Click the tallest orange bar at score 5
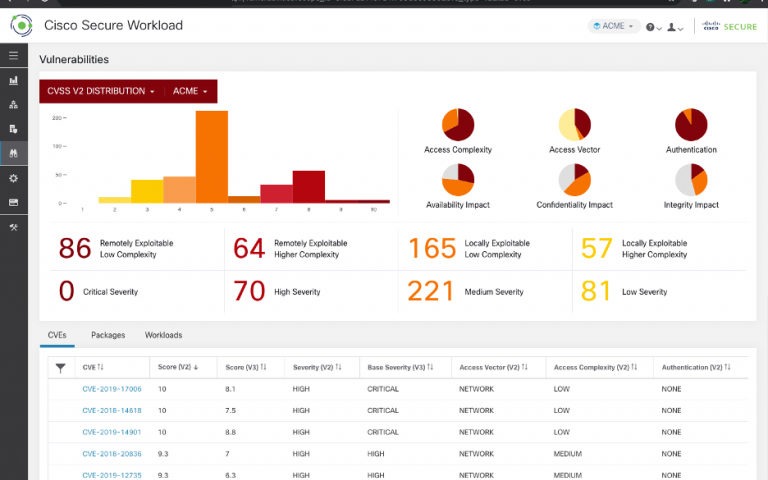768x480 pixels. 212,157
